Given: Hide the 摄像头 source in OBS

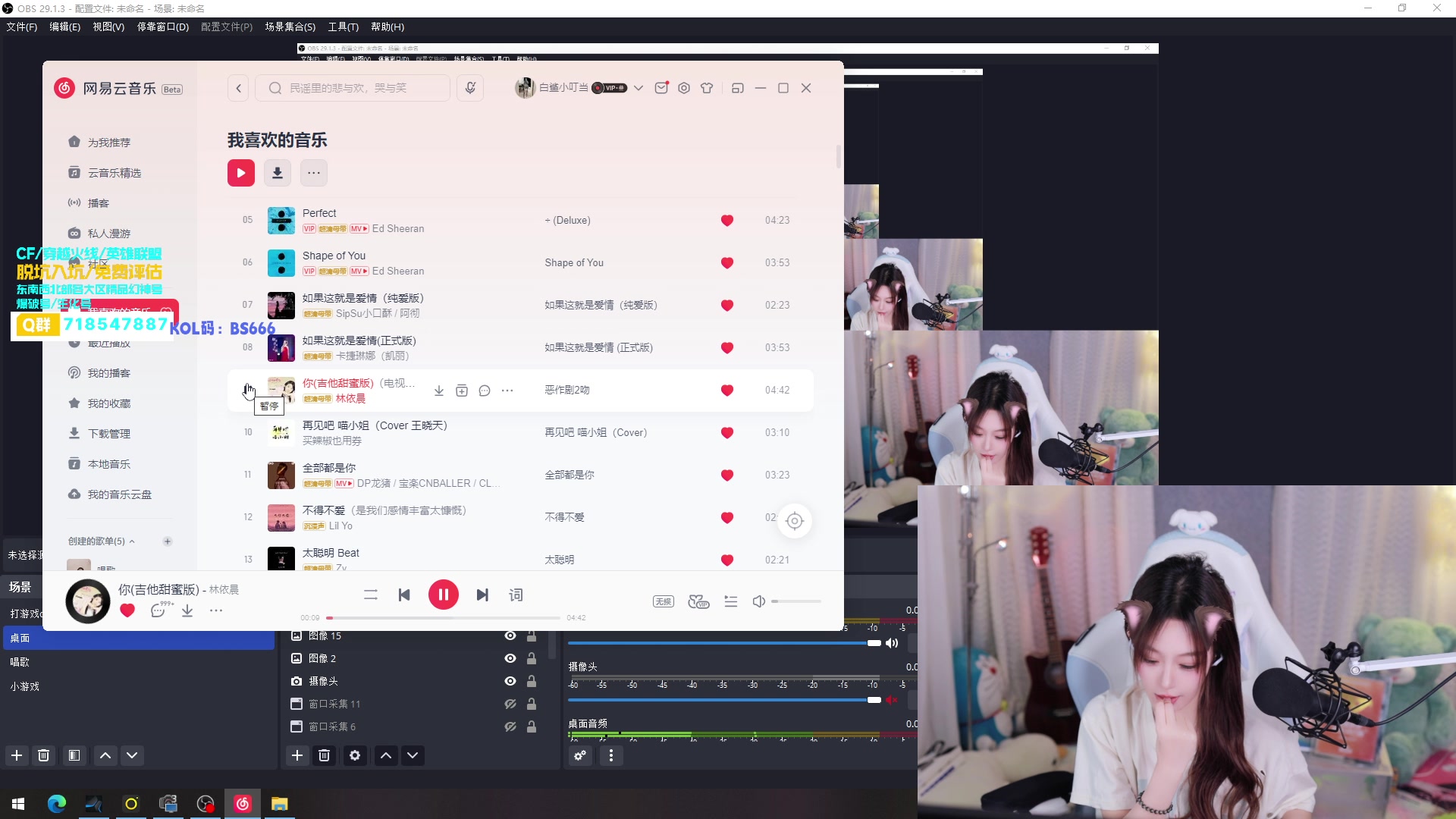Looking at the screenshot, I should (510, 681).
